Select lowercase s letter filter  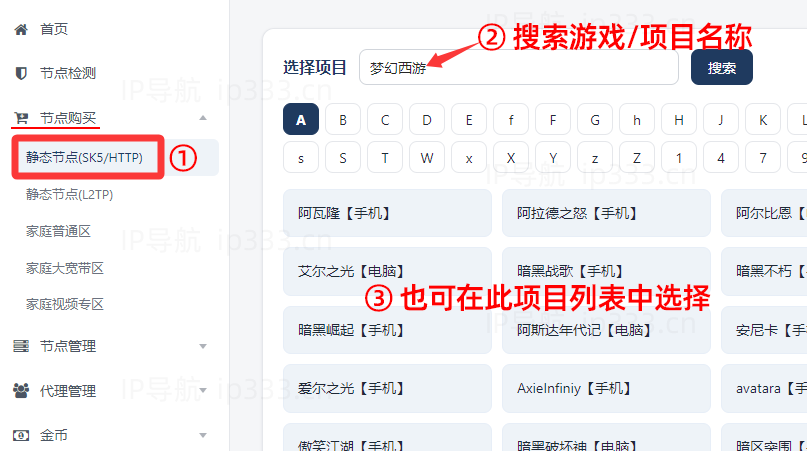point(301,158)
